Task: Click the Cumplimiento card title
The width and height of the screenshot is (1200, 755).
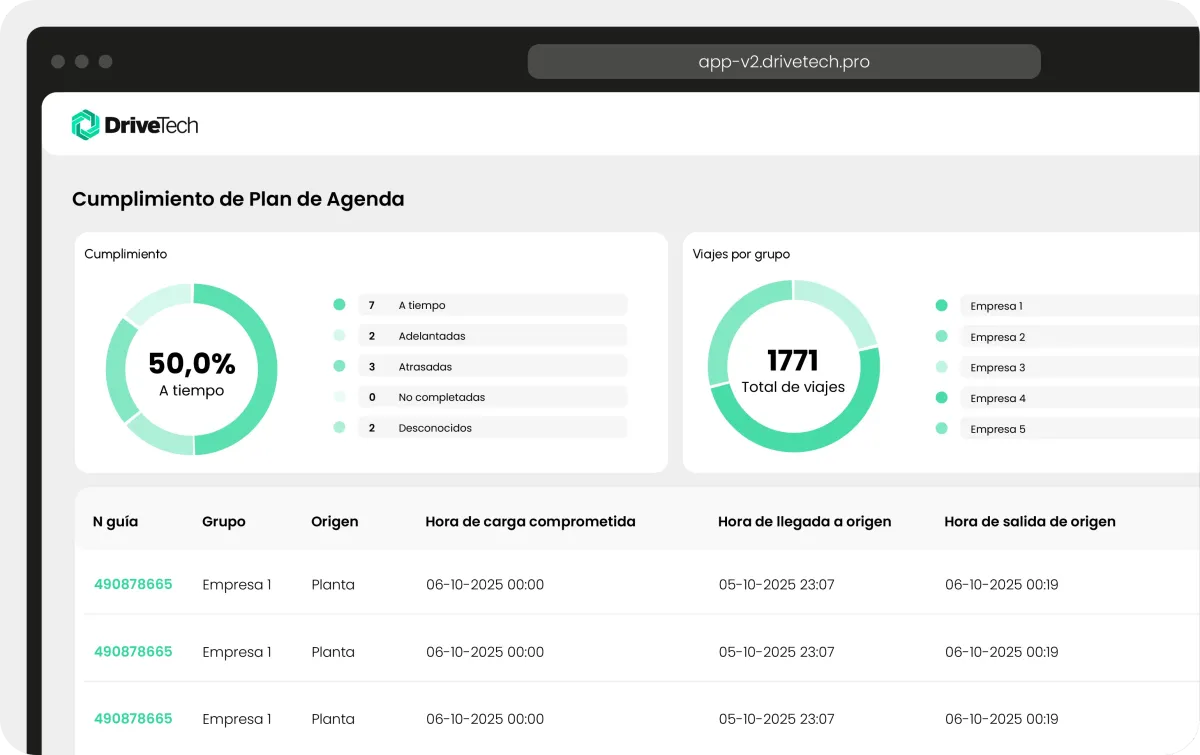Action: pos(126,254)
